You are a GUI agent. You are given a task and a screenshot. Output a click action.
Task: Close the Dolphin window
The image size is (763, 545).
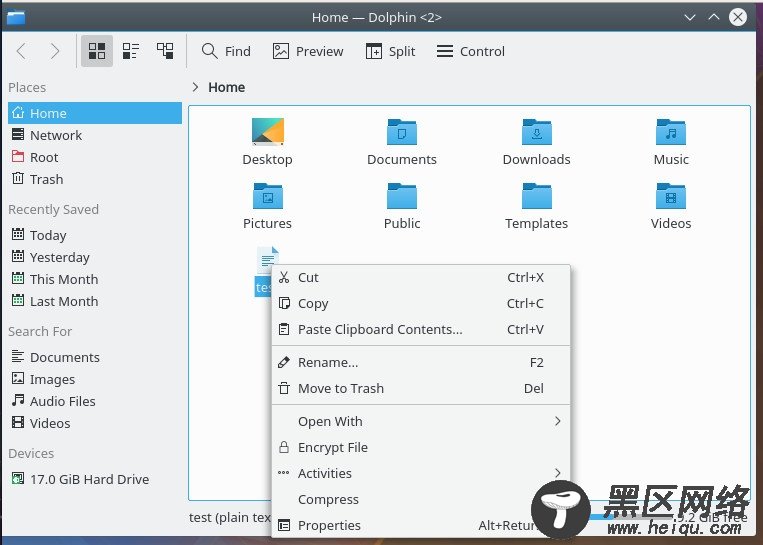click(x=738, y=18)
